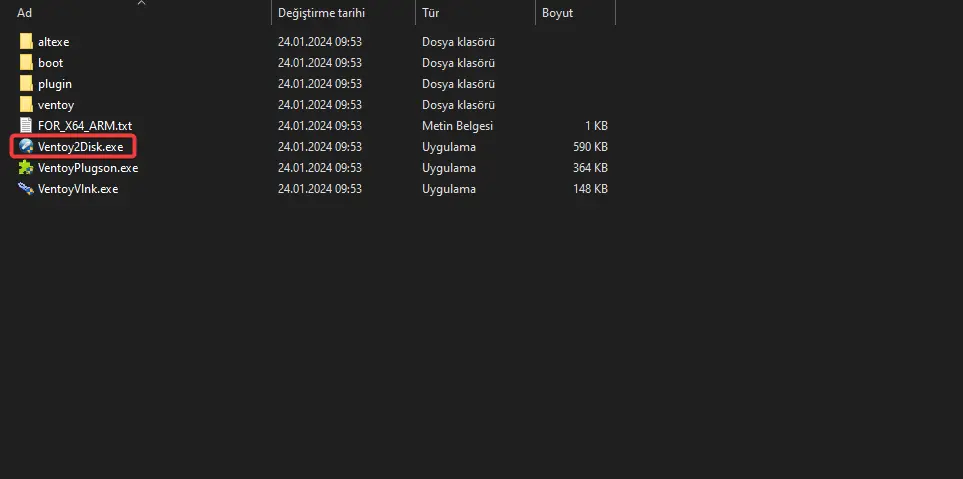Click the VentoyVlnk.exe icon

point(26,189)
